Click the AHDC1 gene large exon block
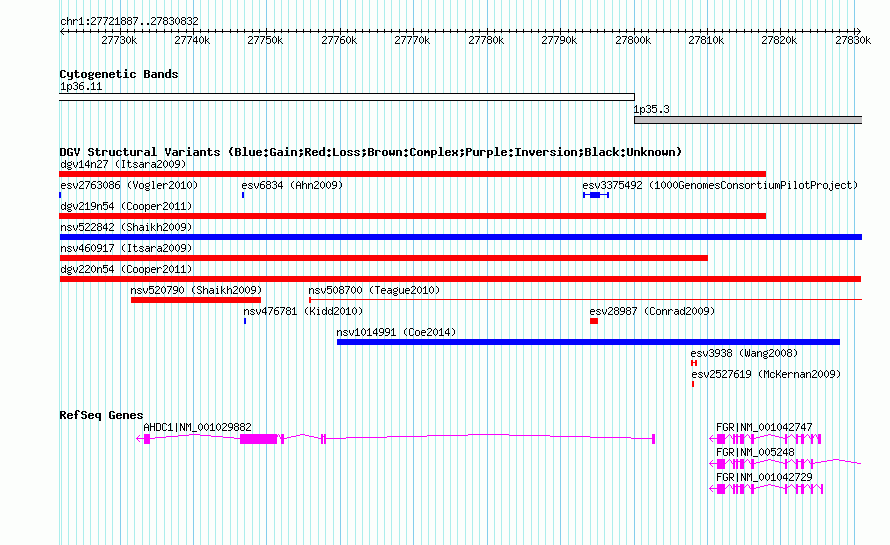The height and width of the screenshot is (545, 890). [x=258, y=439]
